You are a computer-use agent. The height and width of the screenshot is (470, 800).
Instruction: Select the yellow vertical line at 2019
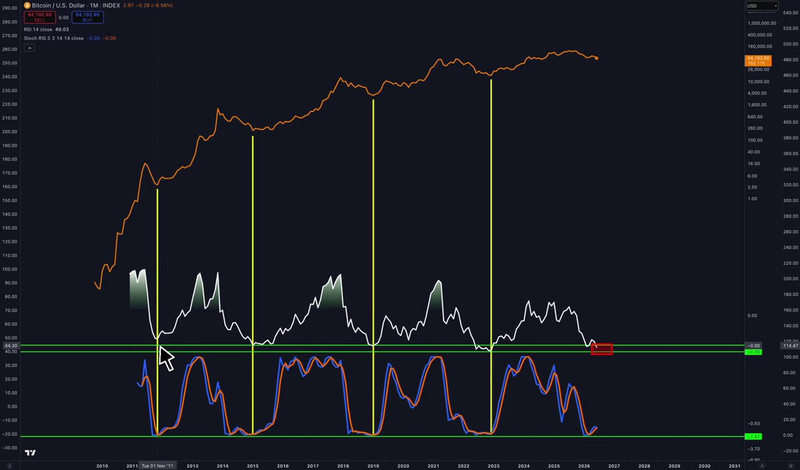coord(373,267)
